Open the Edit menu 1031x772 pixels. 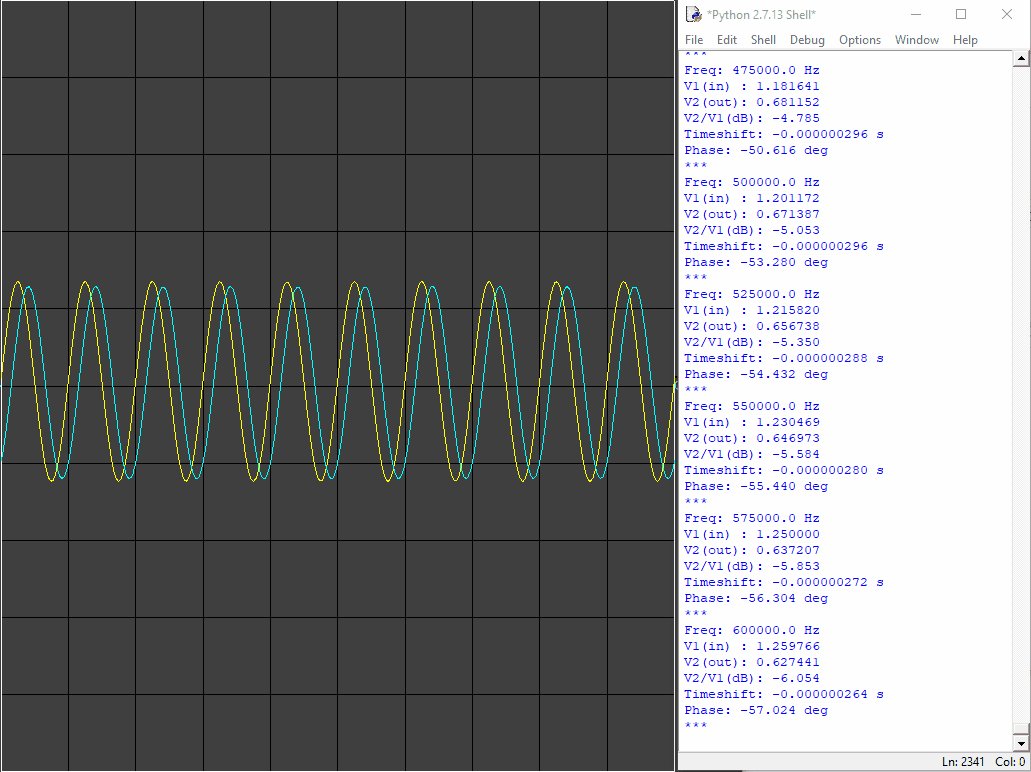(x=727, y=39)
